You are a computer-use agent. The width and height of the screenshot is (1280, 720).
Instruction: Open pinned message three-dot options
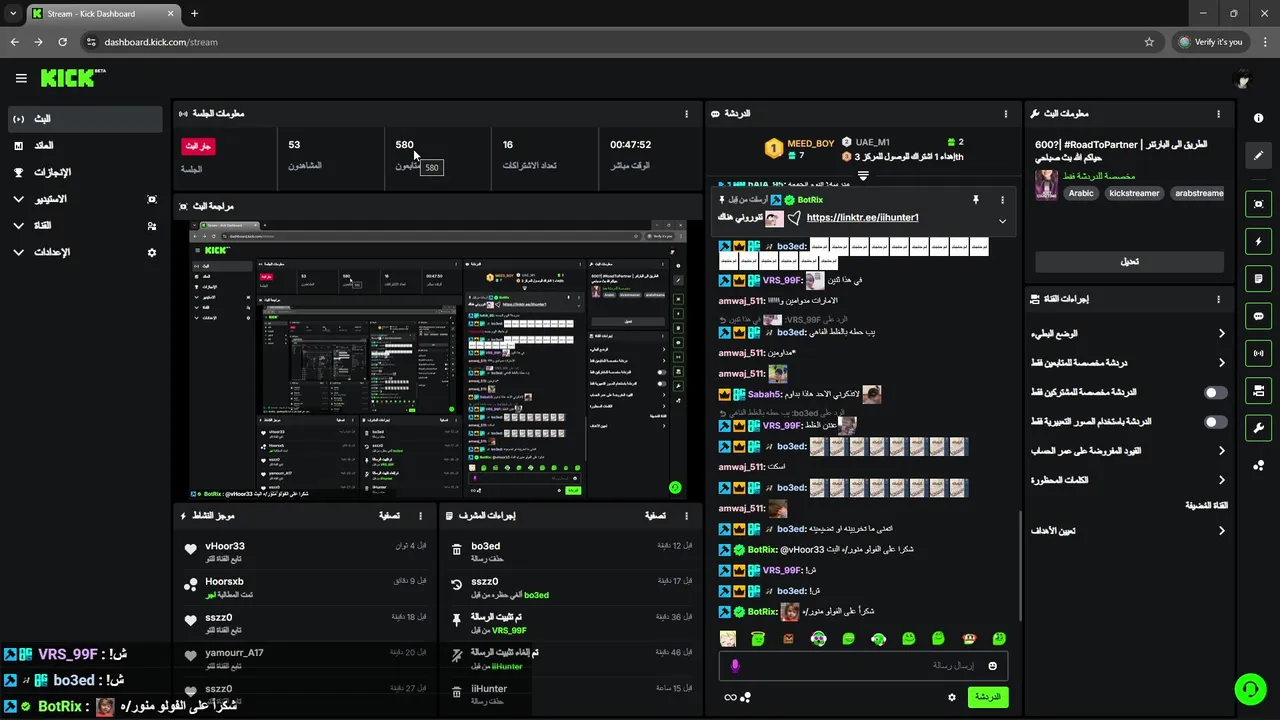click(x=1002, y=200)
